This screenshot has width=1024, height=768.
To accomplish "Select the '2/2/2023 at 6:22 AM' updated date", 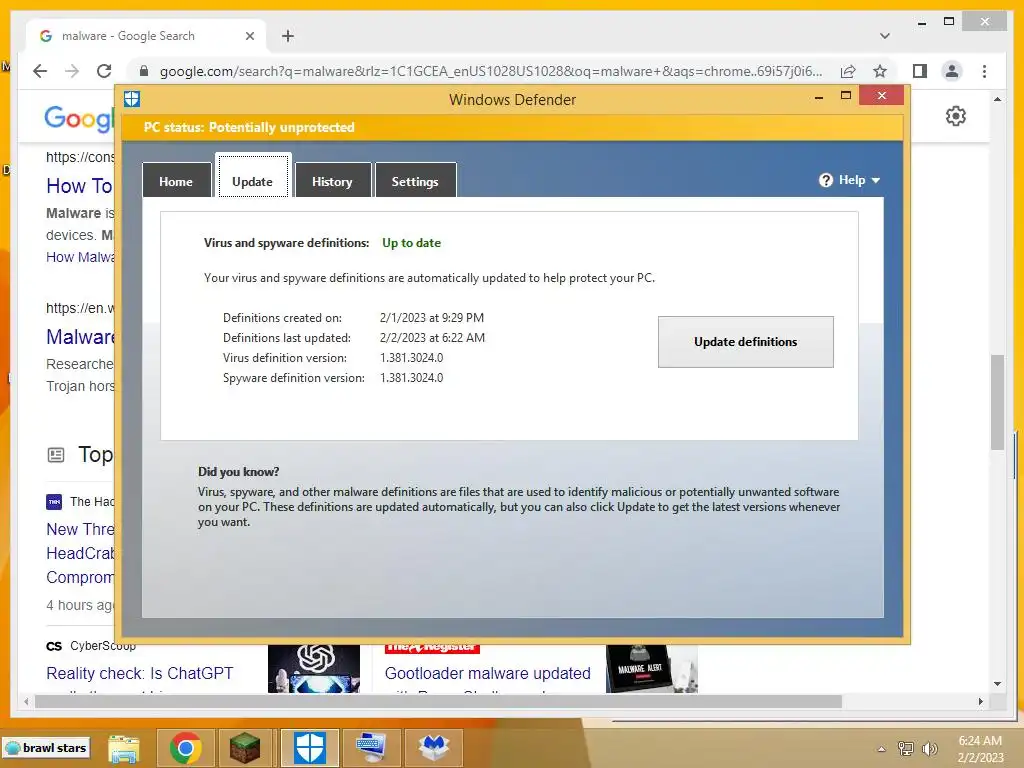I will (432, 338).
